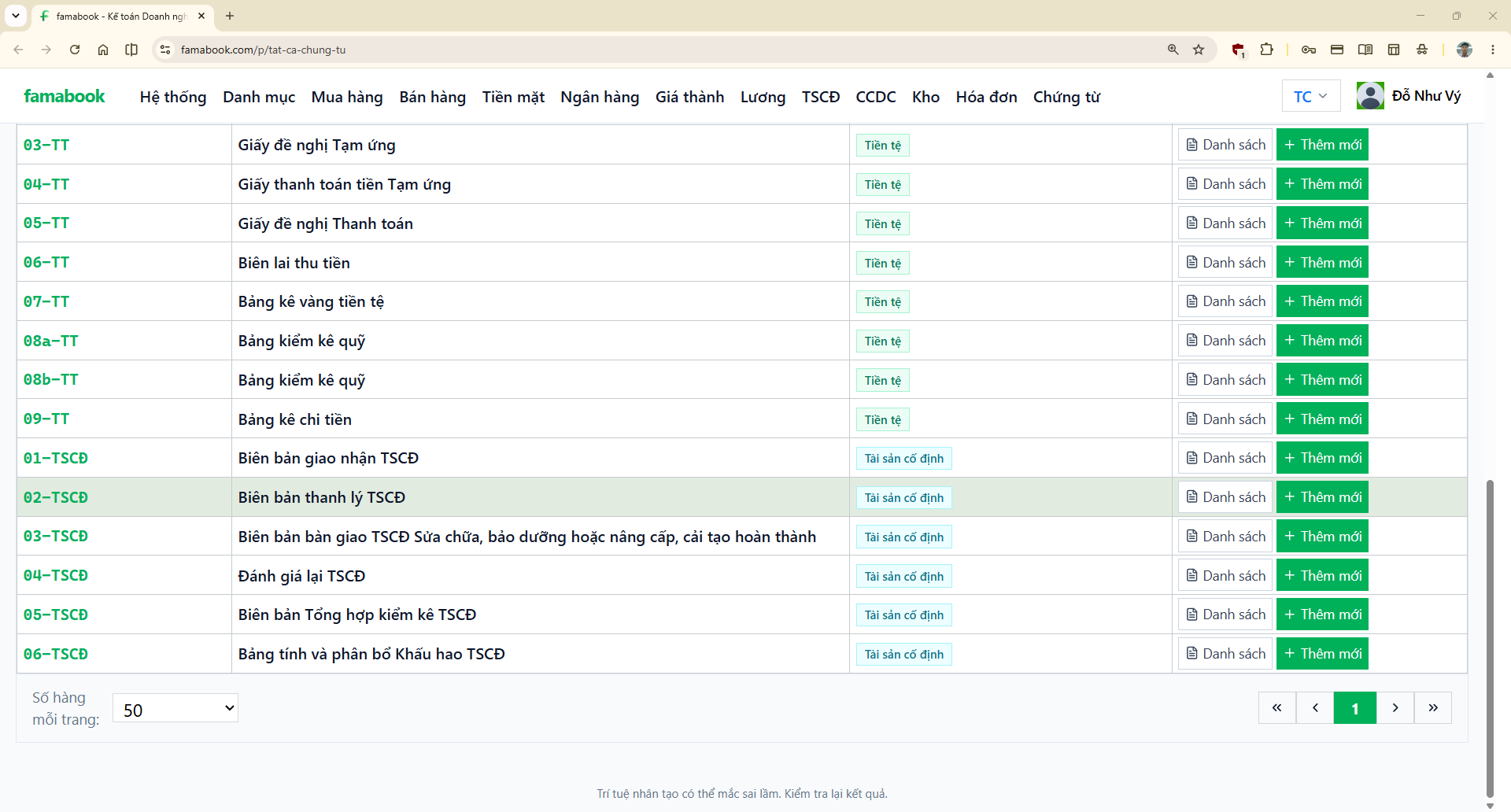The width and height of the screenshot is (1511, 812).
Task: Open the reading mode book icon
Action: point(1365,50)
